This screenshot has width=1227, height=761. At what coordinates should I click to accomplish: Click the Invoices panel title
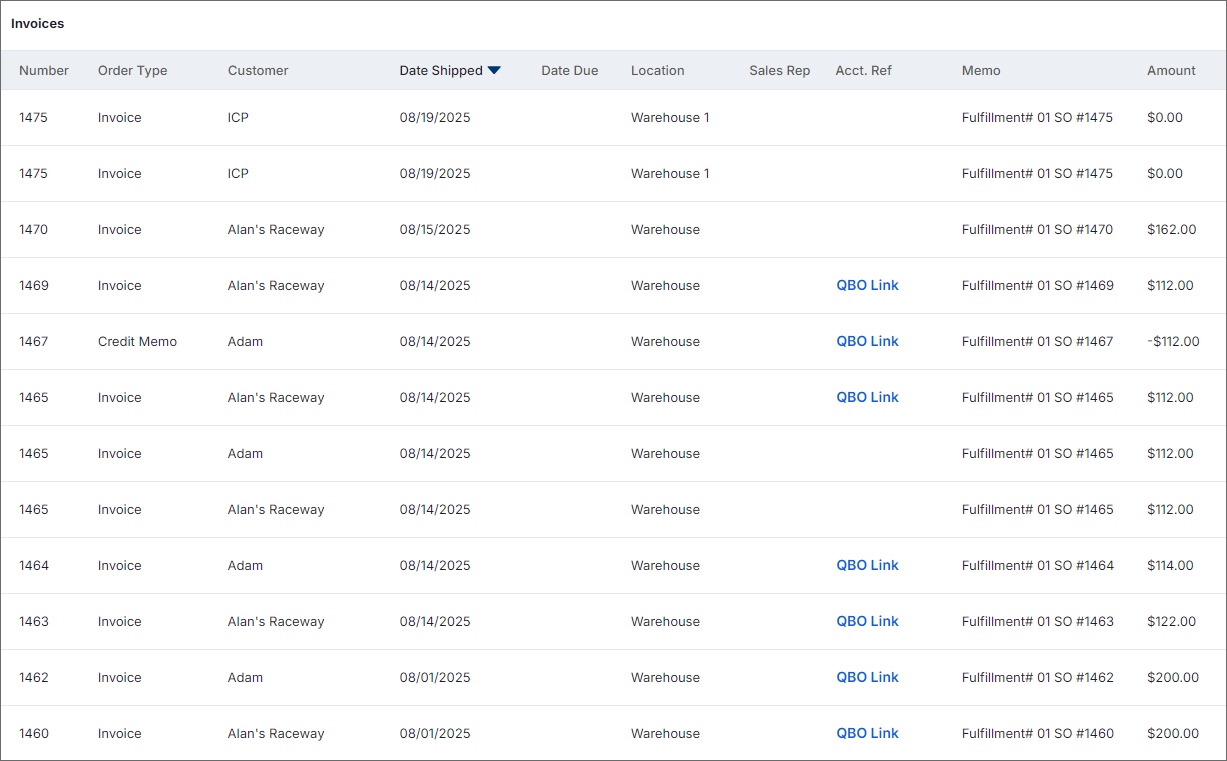(37, 23)
